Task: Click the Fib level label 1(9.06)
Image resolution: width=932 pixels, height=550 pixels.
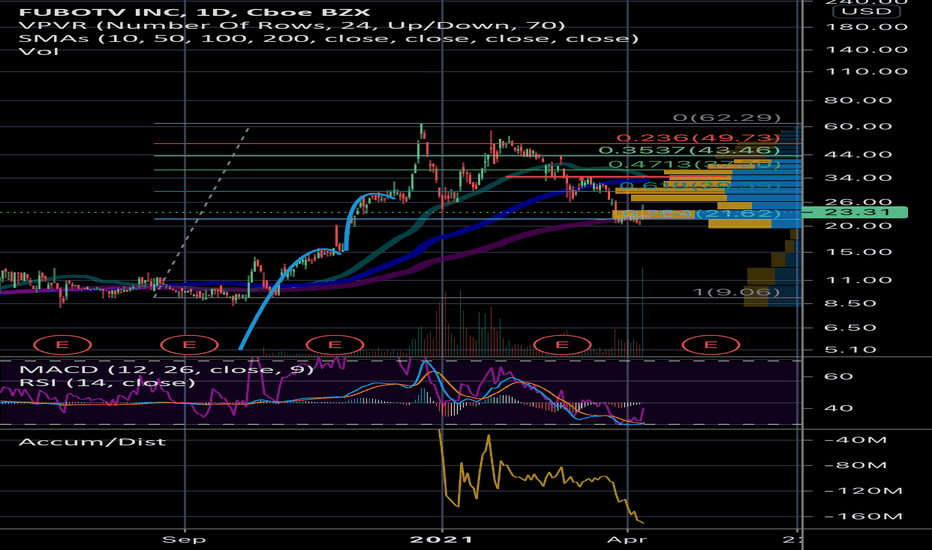Action: [736, 292]
